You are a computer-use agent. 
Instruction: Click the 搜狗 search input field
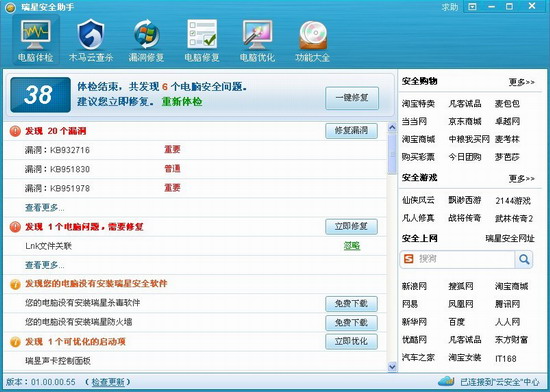(465, 259)
